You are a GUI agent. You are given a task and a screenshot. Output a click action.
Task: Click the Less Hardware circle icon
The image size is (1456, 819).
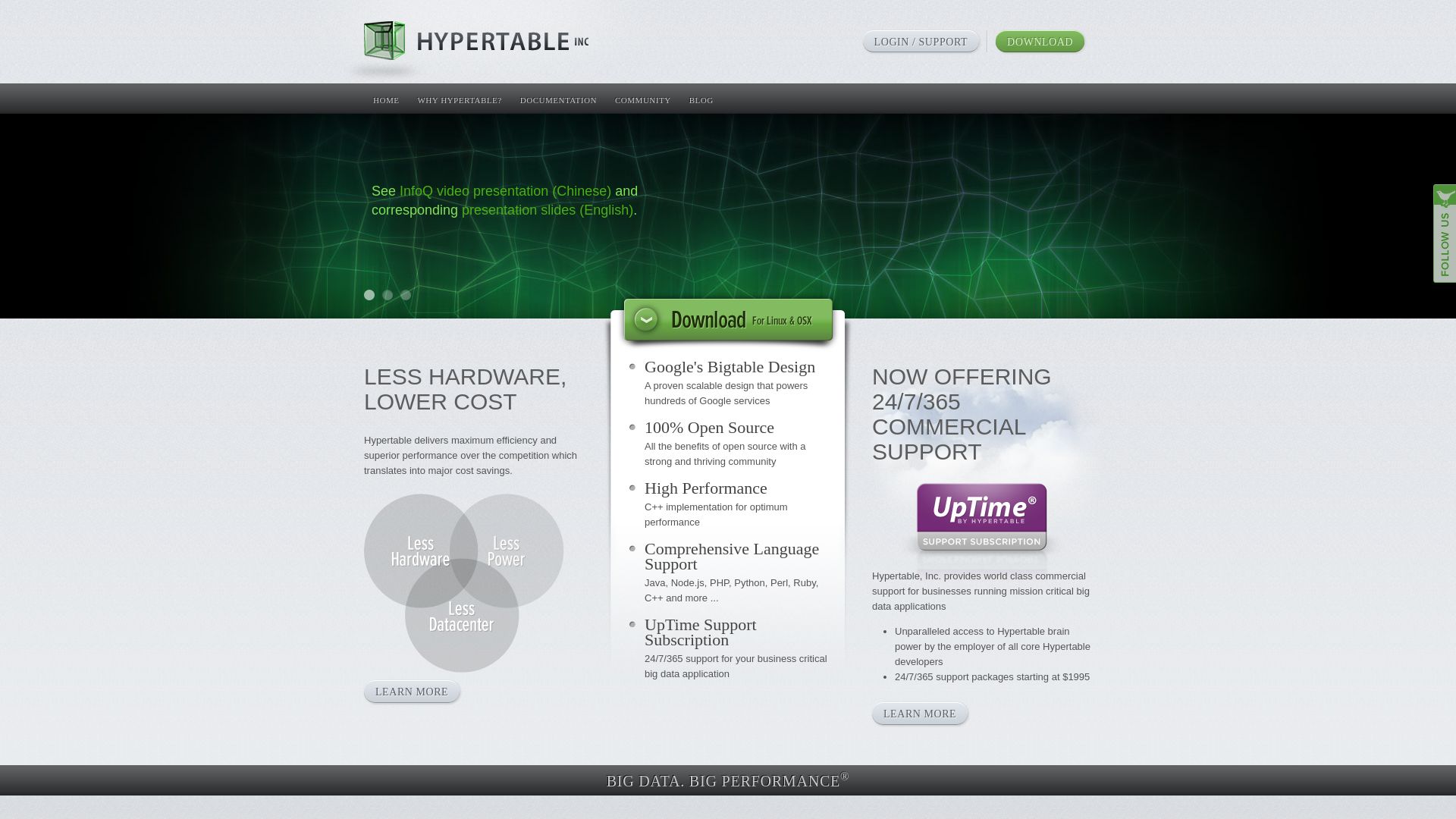pos(420,550)
